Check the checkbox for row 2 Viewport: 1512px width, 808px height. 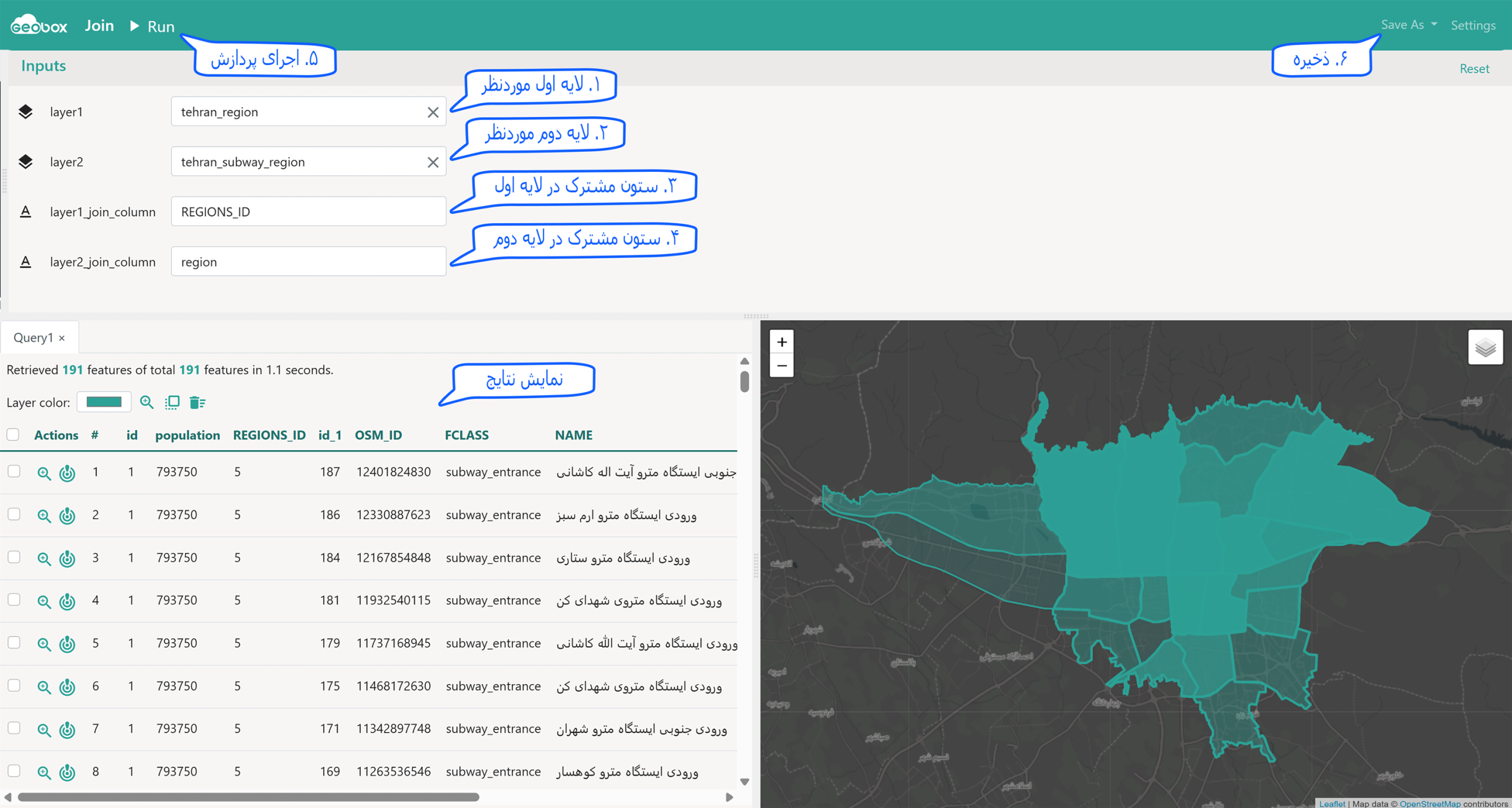(14, 514)
